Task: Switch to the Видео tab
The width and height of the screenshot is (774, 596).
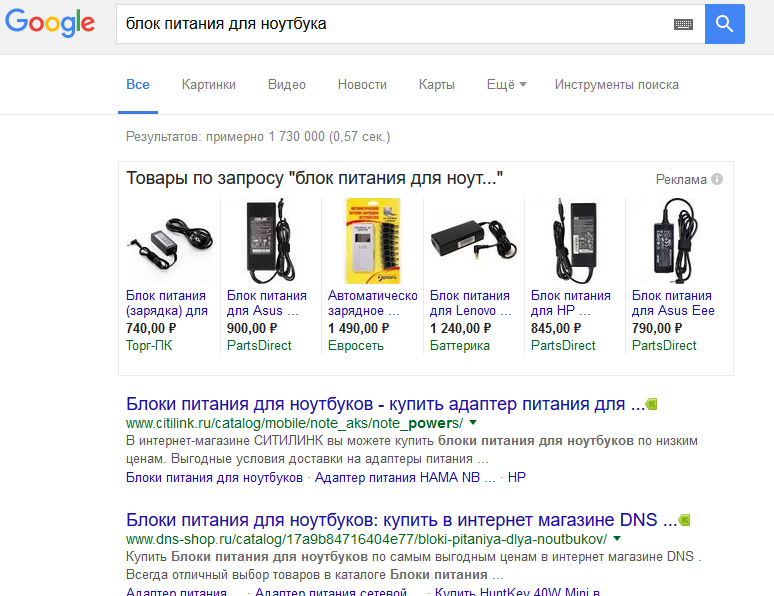Action: (286, 84)
